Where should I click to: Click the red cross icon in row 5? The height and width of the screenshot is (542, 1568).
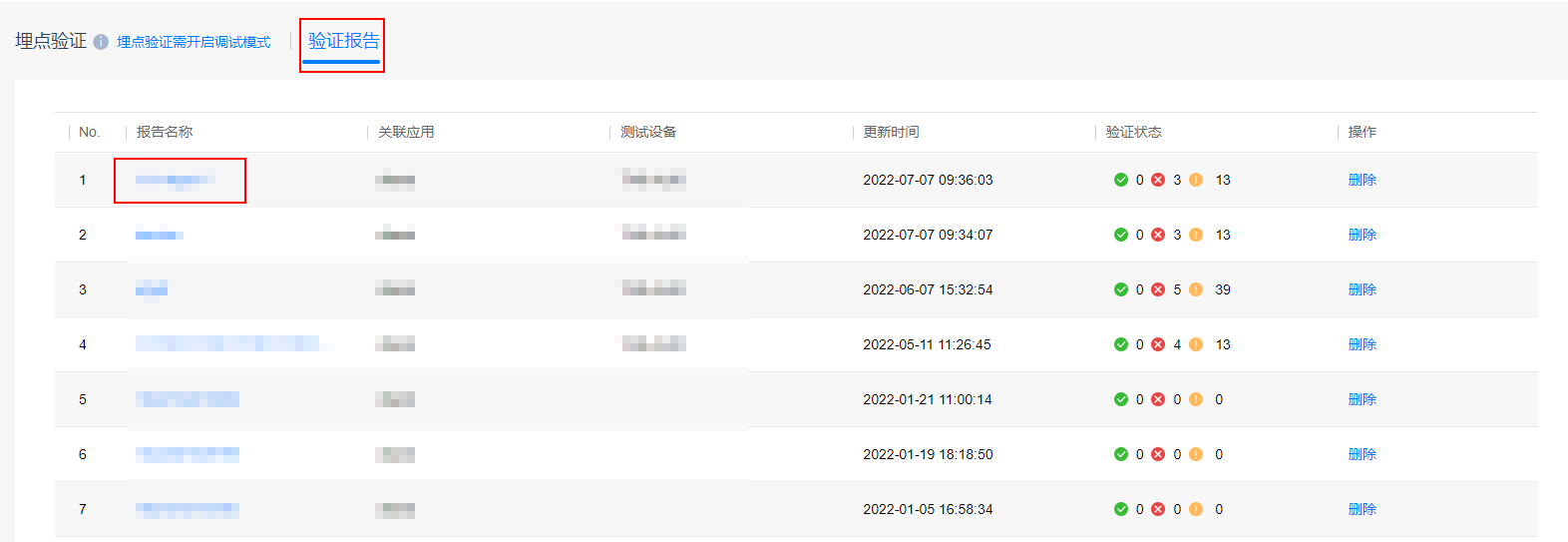click(x=1158, y=399)
